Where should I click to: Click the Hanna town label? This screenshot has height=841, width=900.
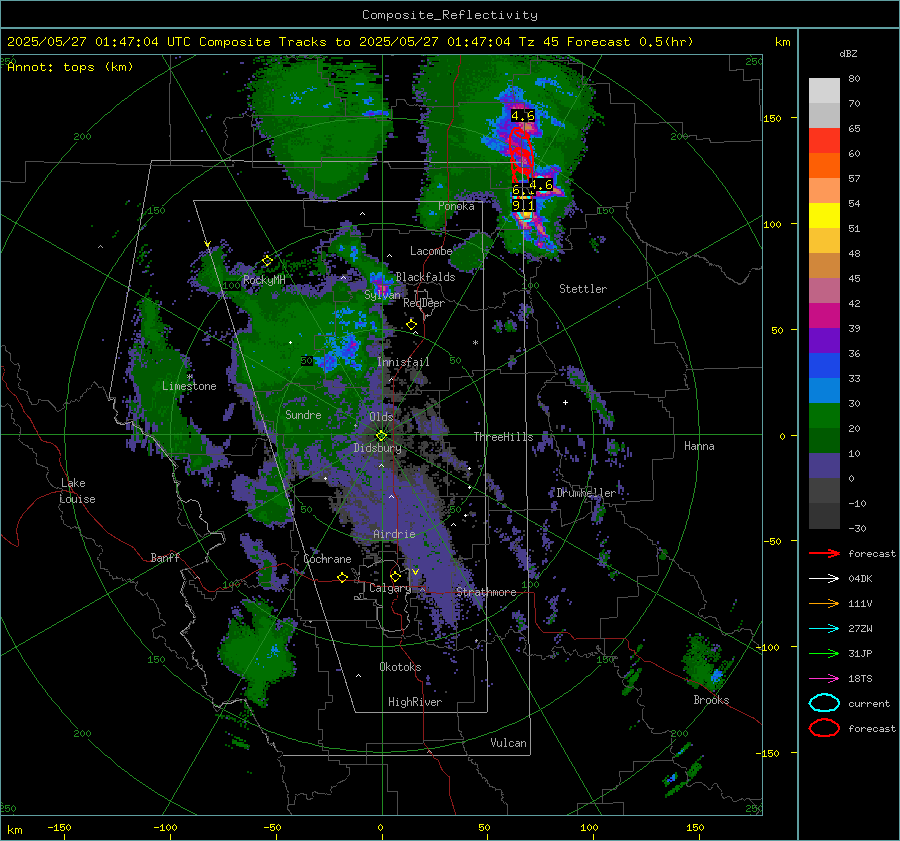click(x=699, y=446)
